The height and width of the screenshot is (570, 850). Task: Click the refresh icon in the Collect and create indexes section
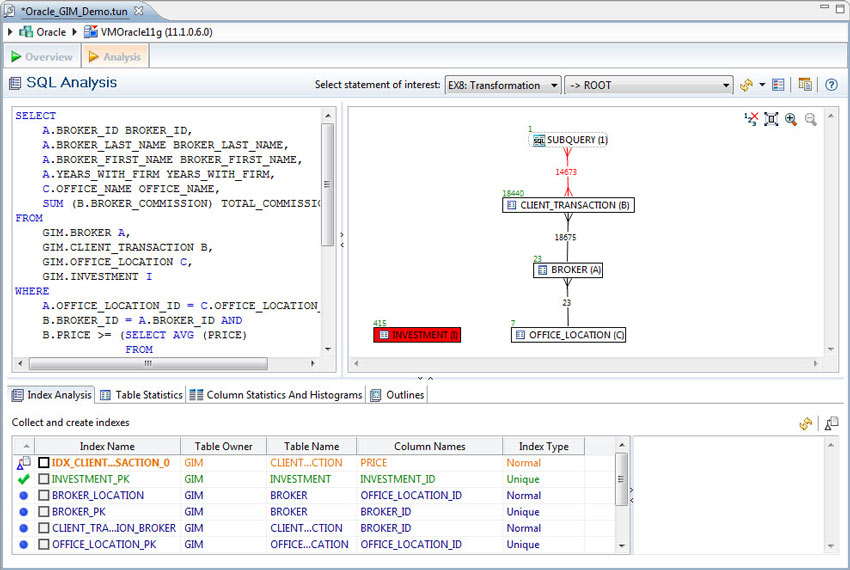tap(805, 424)
